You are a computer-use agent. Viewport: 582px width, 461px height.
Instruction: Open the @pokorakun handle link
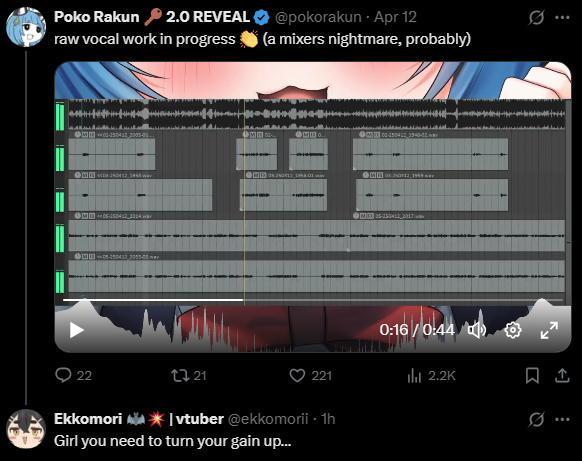point(318,17)
